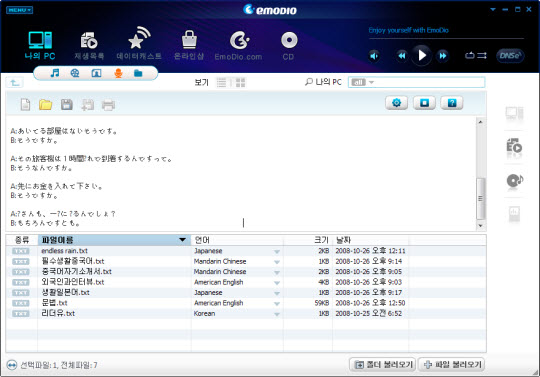The width and height of the screenshot is (540, 377).
Task: Open help with the question mark button
Action: (452, 103)
